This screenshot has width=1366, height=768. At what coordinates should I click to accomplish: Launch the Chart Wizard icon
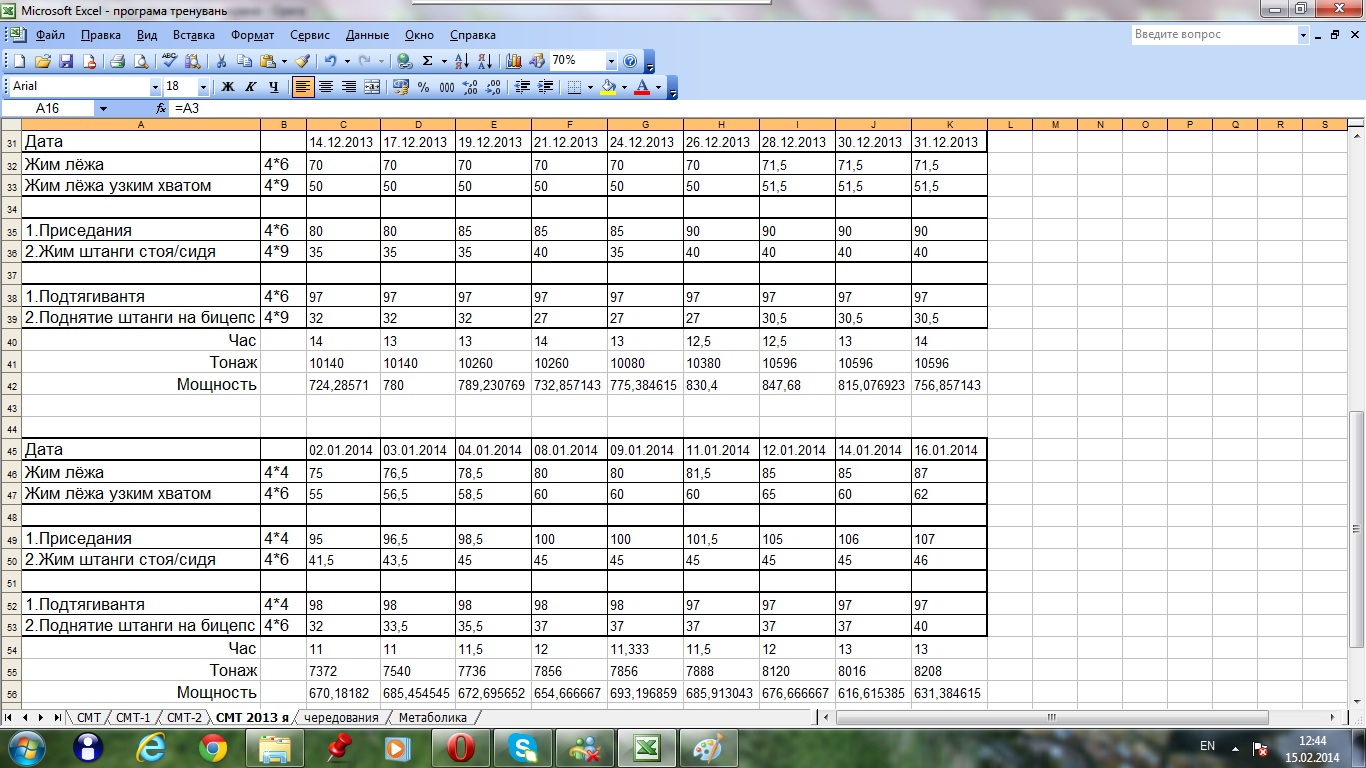pyautogui.click(x=514, y=61)
